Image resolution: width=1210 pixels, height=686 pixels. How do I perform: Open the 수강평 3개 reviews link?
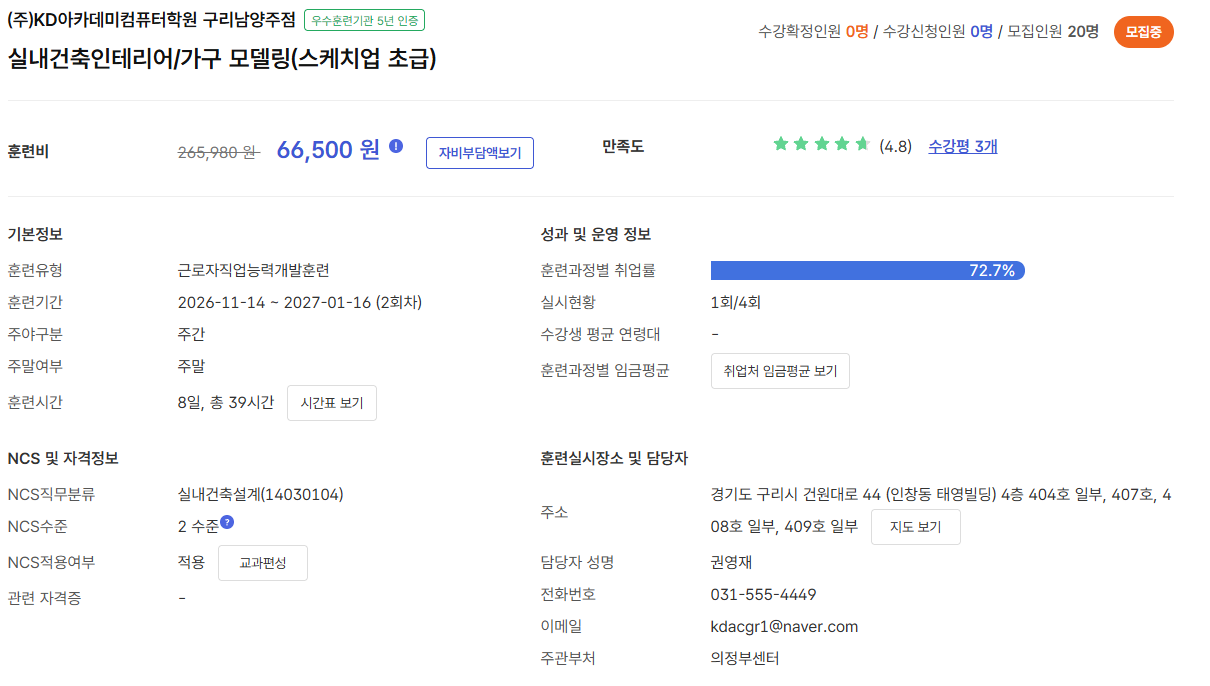pos(962,146)
